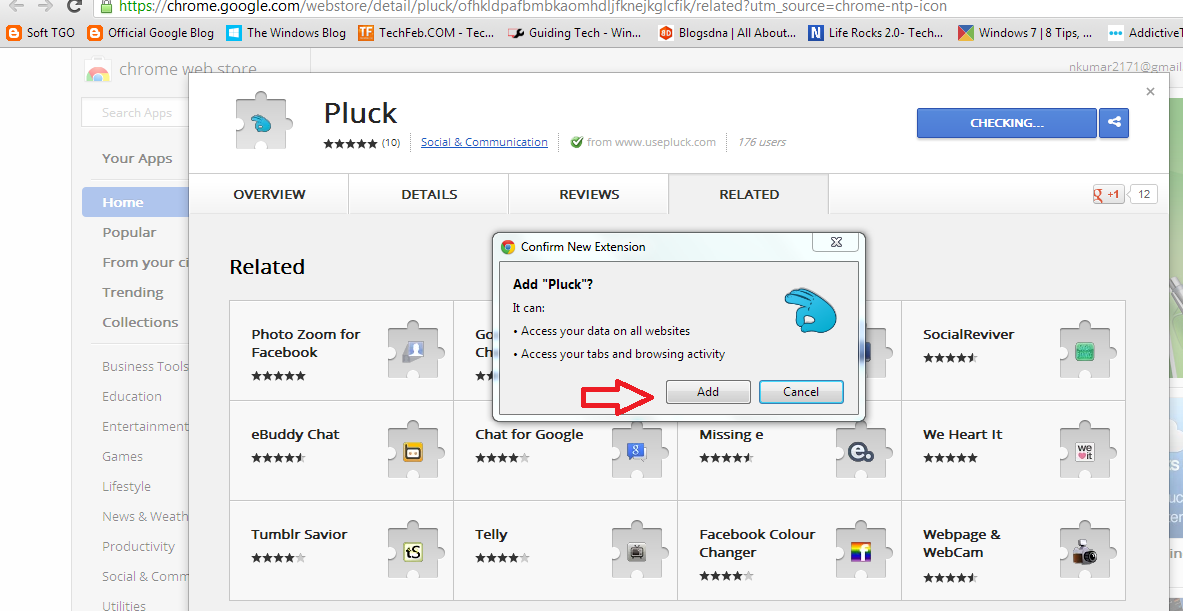Click the Search Apps input field
The width and height of the screenshot is (1183, 611).
[136, 112]
